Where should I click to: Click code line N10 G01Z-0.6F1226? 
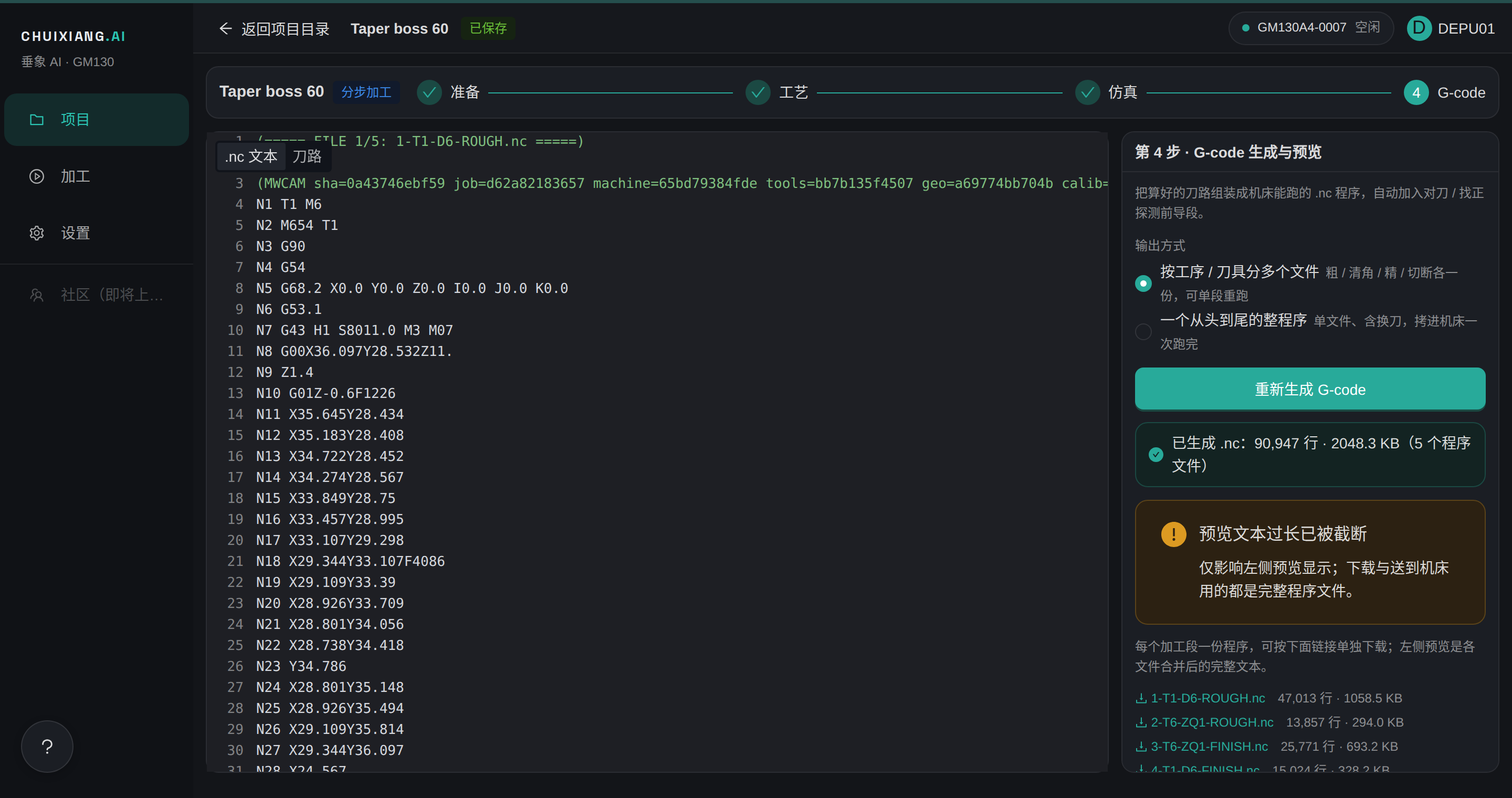tap(325, 393)
